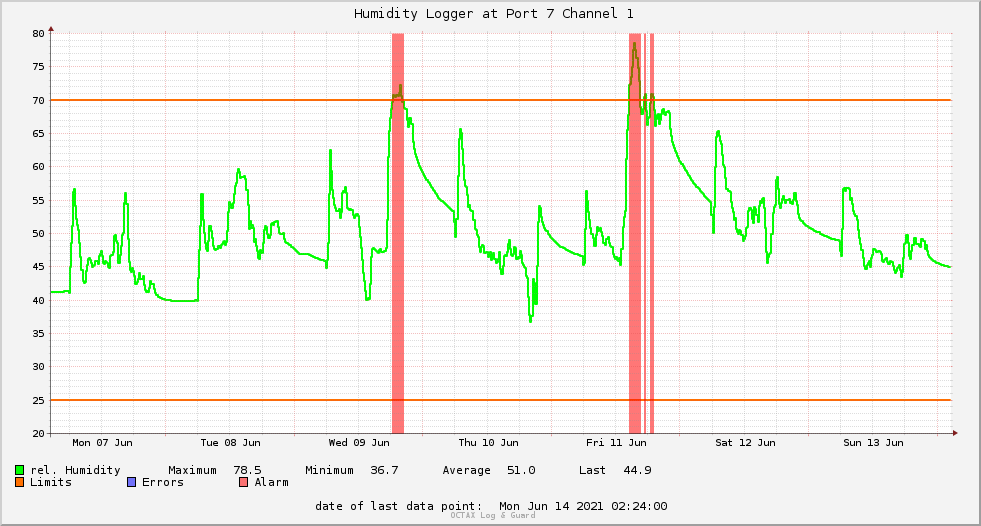Click the green rel. Humidity legend swatch
This screenshot has height=526, width=981.
pyautogui.click(x=20, y=470)
